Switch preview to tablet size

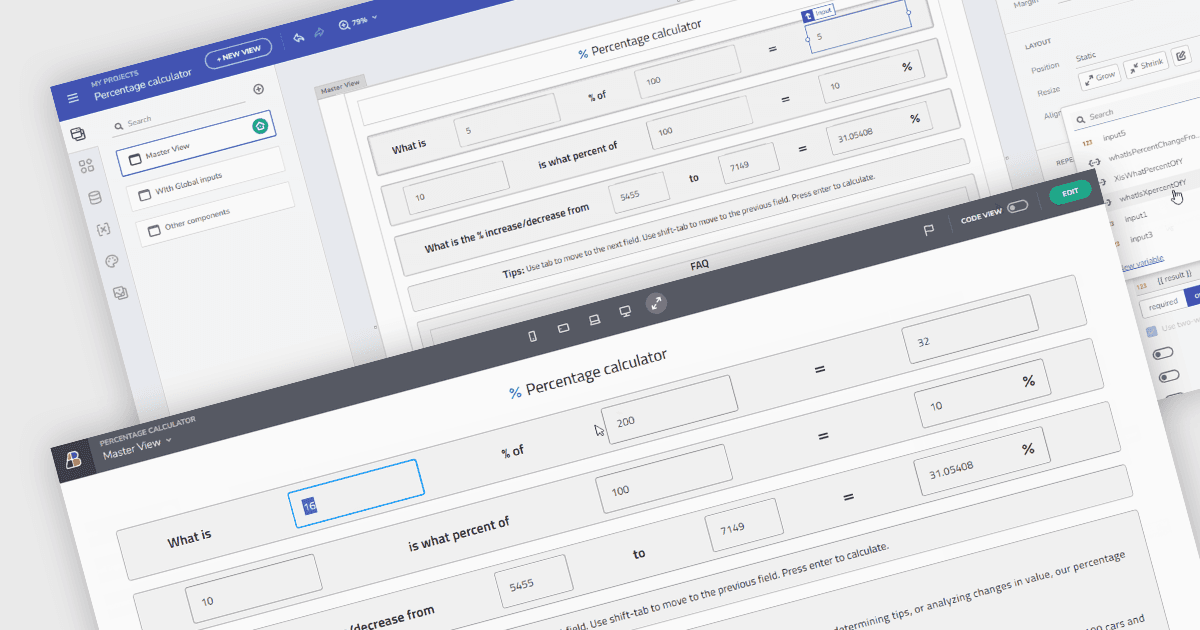click(563, 327)
